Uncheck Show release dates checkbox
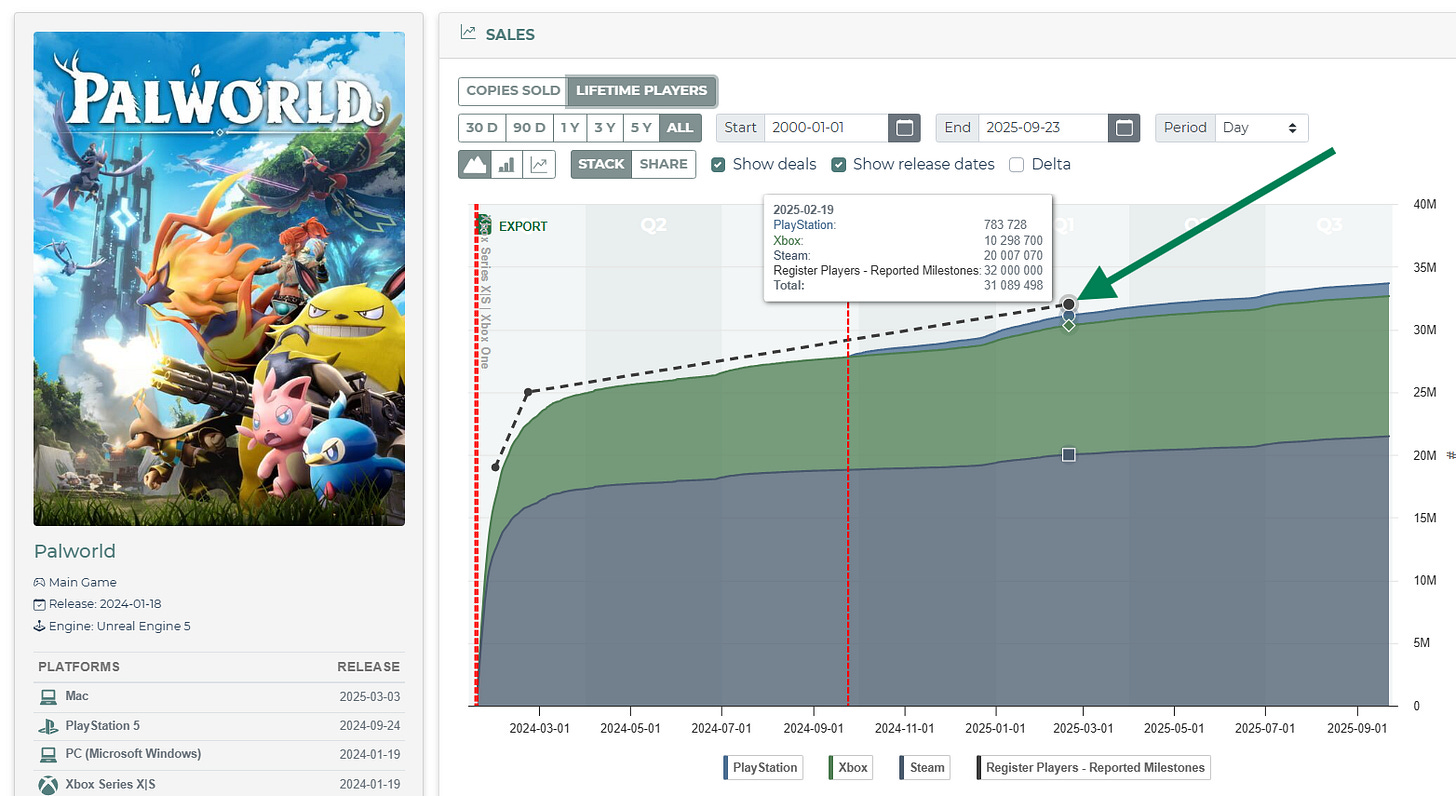Image resolution: width=1456 pixels, height=796 pixels. tap(839, 164)
